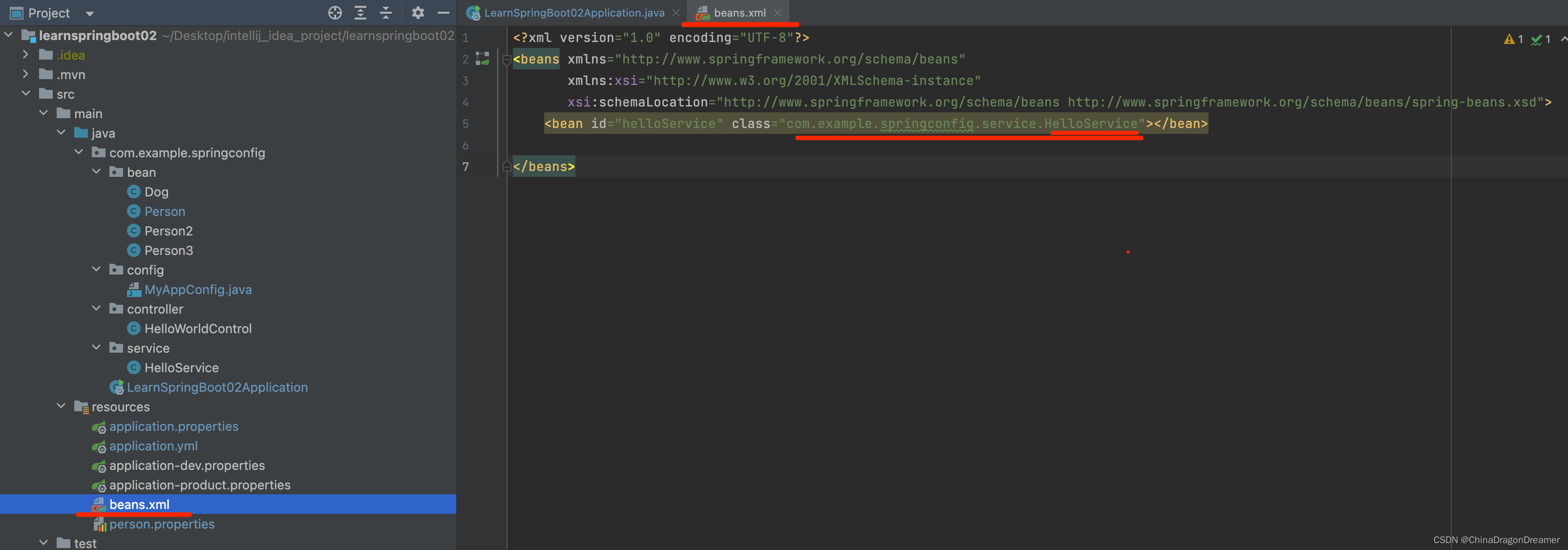Select the Dog class icon
The height and width of the screenshot is (550, 1568).
(x=134, y=191)
